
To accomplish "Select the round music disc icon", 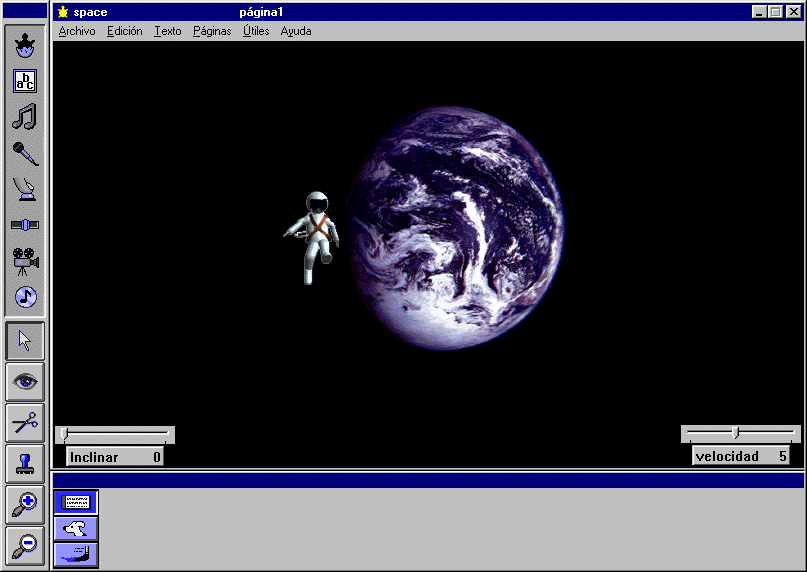I will (25, 297).
